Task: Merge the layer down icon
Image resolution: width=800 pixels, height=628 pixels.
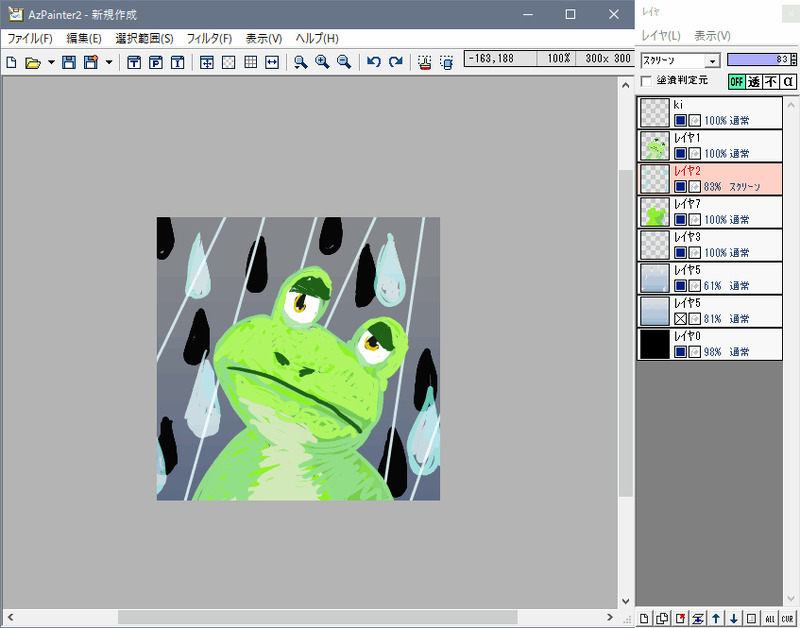Action: (698, 618)
